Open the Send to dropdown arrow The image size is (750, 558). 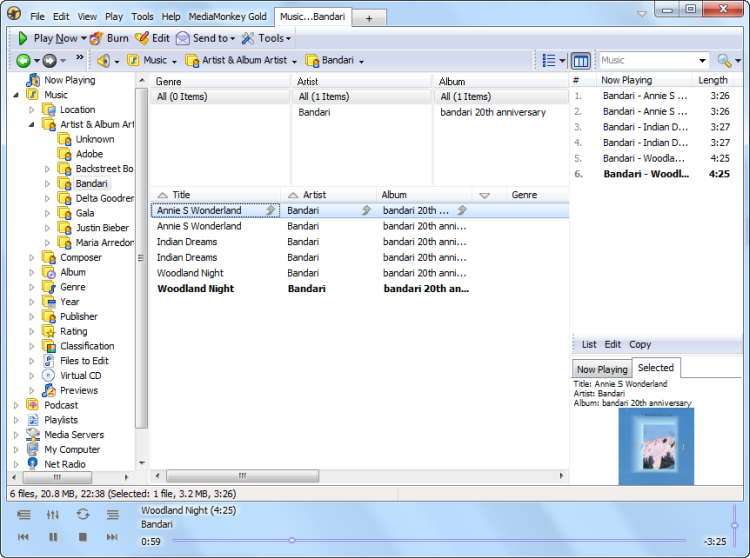(x=233, y=39)
